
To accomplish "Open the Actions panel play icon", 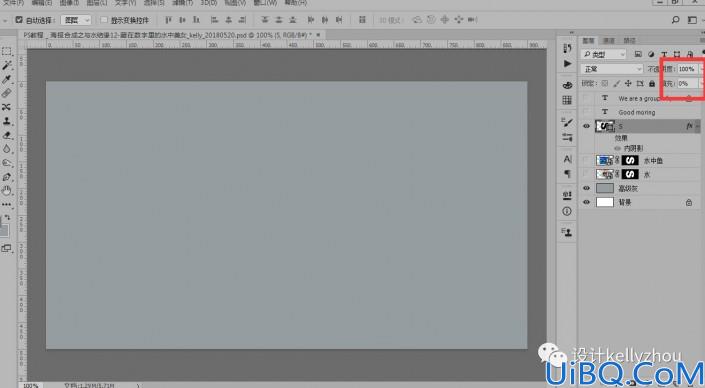I will coord(567,63).
